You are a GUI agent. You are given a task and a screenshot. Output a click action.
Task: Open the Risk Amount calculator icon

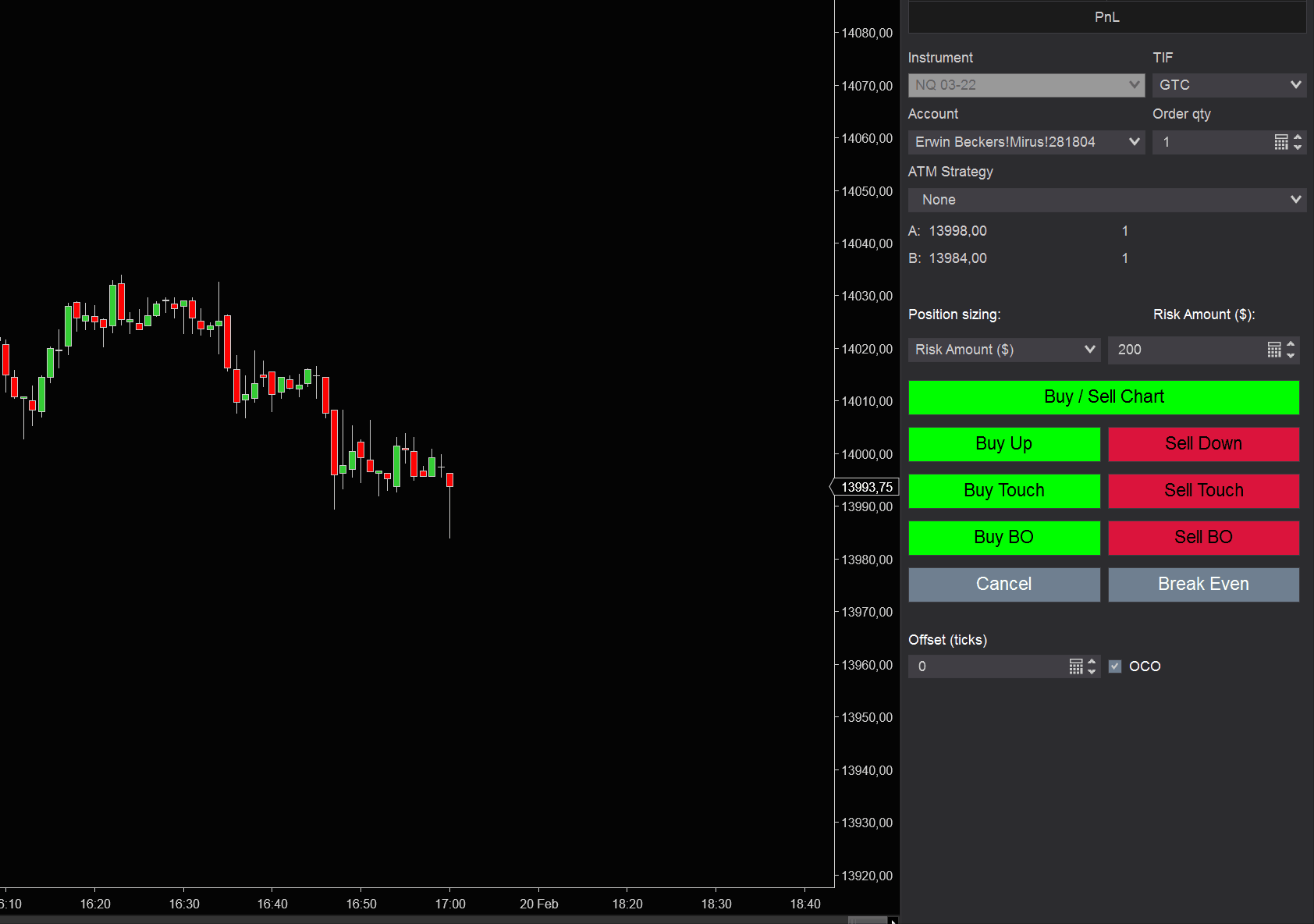tap(1273, 350)
